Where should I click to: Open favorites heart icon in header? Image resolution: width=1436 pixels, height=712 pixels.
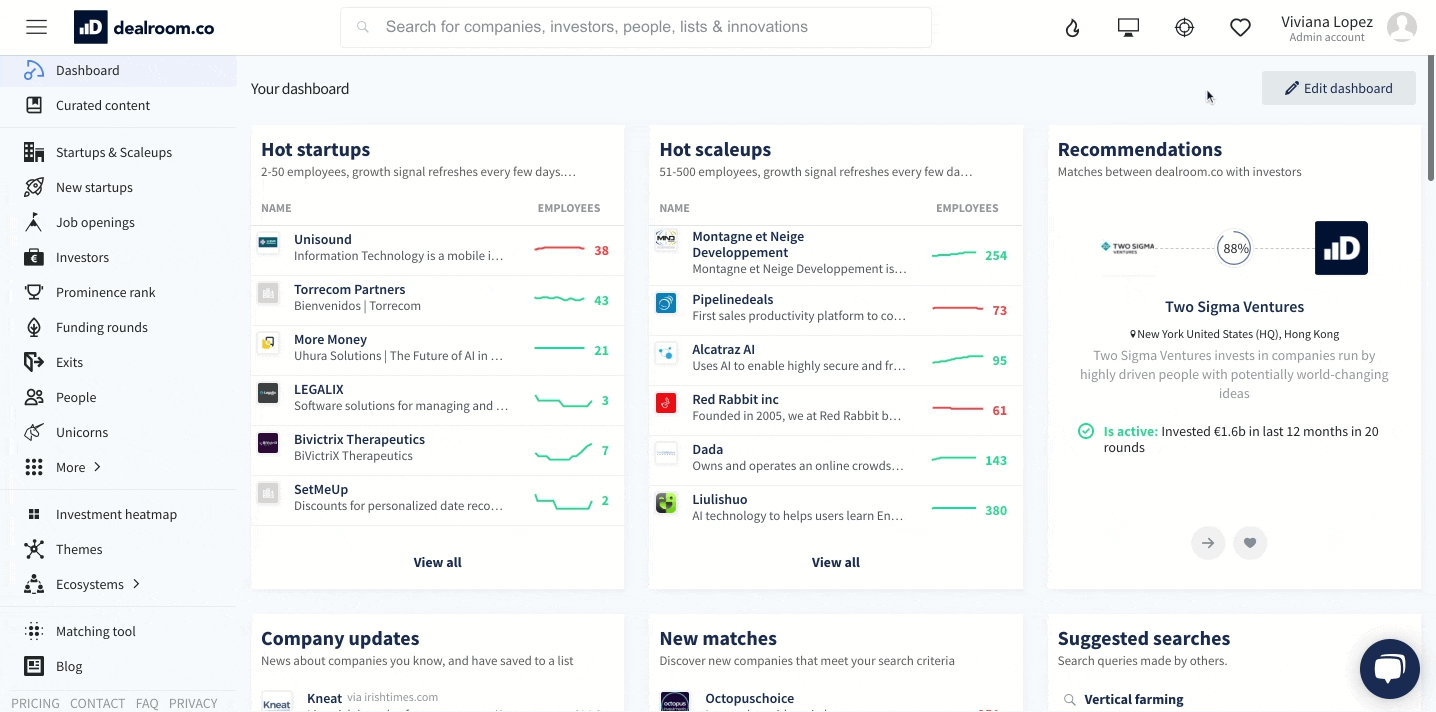pos(1240,28)
